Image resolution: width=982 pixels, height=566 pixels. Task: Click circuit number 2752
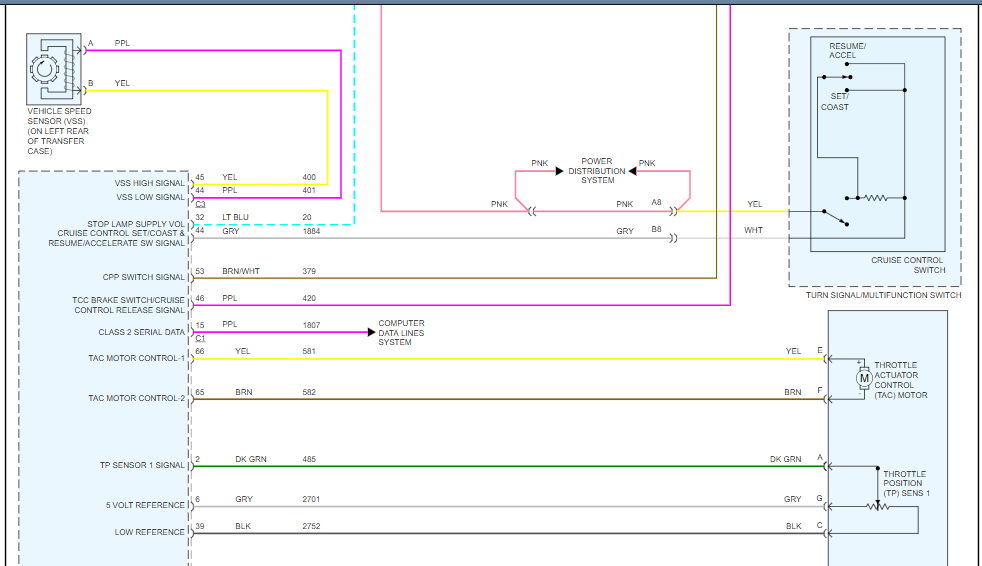click(x=311, y=526)
